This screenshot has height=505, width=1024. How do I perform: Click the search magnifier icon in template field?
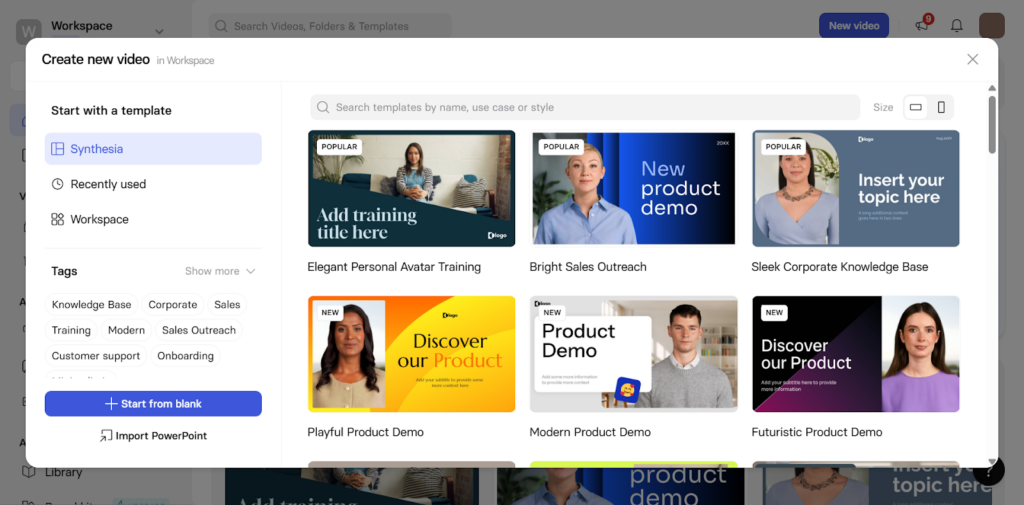[x=323, y=107]
